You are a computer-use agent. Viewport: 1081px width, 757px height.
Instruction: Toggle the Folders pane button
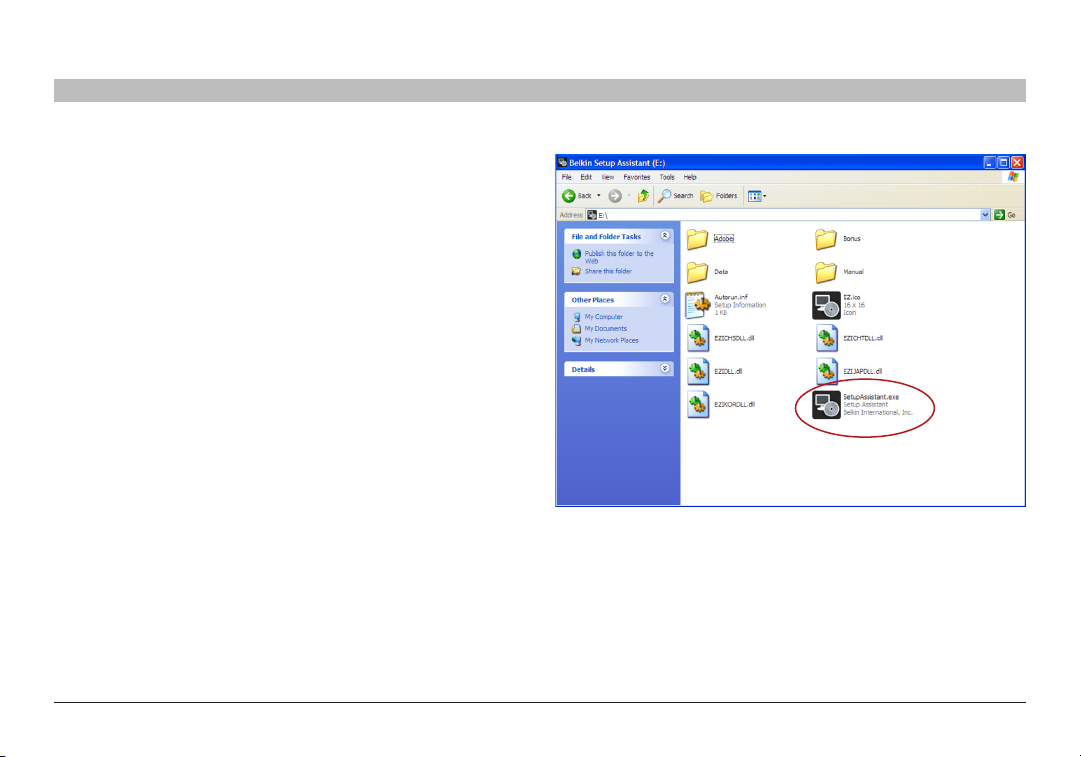click(x=718, y=196)
